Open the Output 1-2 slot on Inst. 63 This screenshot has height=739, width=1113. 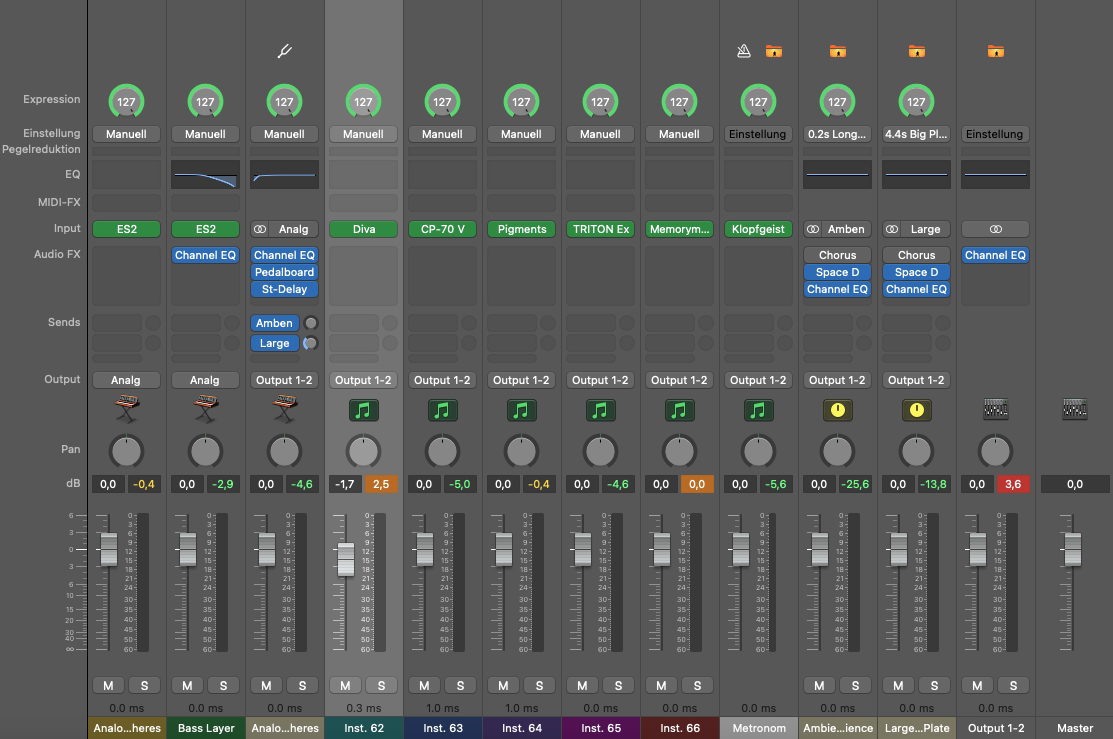[442, 380]
